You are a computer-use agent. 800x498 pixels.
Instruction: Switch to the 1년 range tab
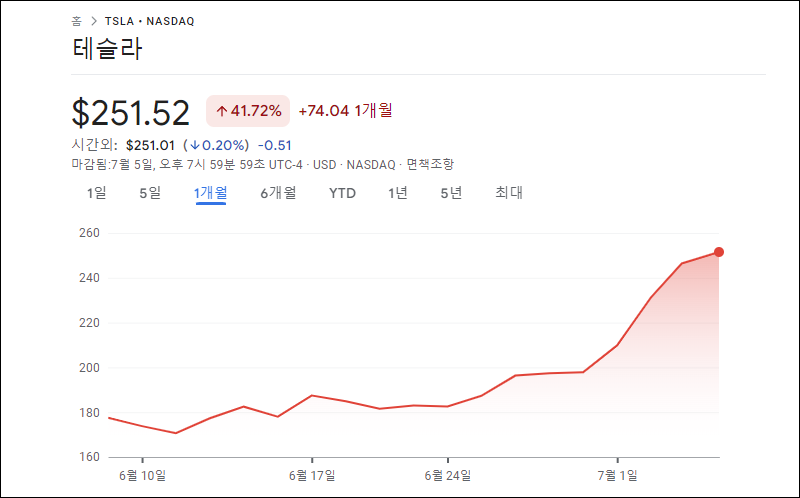(397, 193)
